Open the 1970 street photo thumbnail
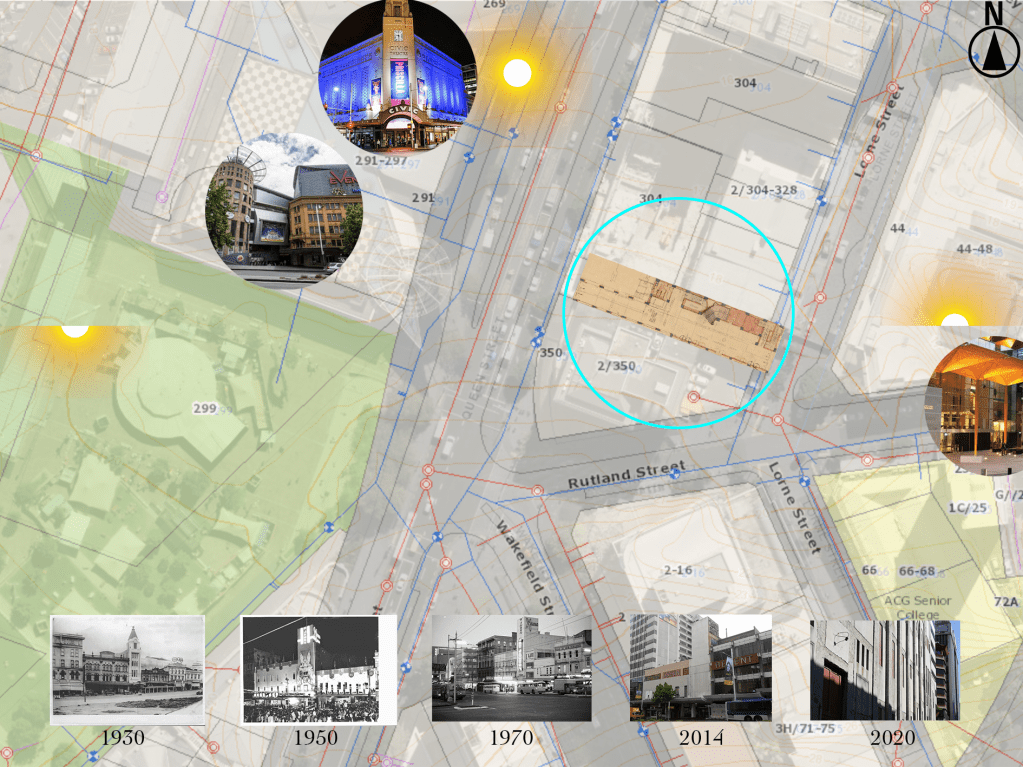Image resolution: width=1023 pixels, height=767 pixels. 511,669
